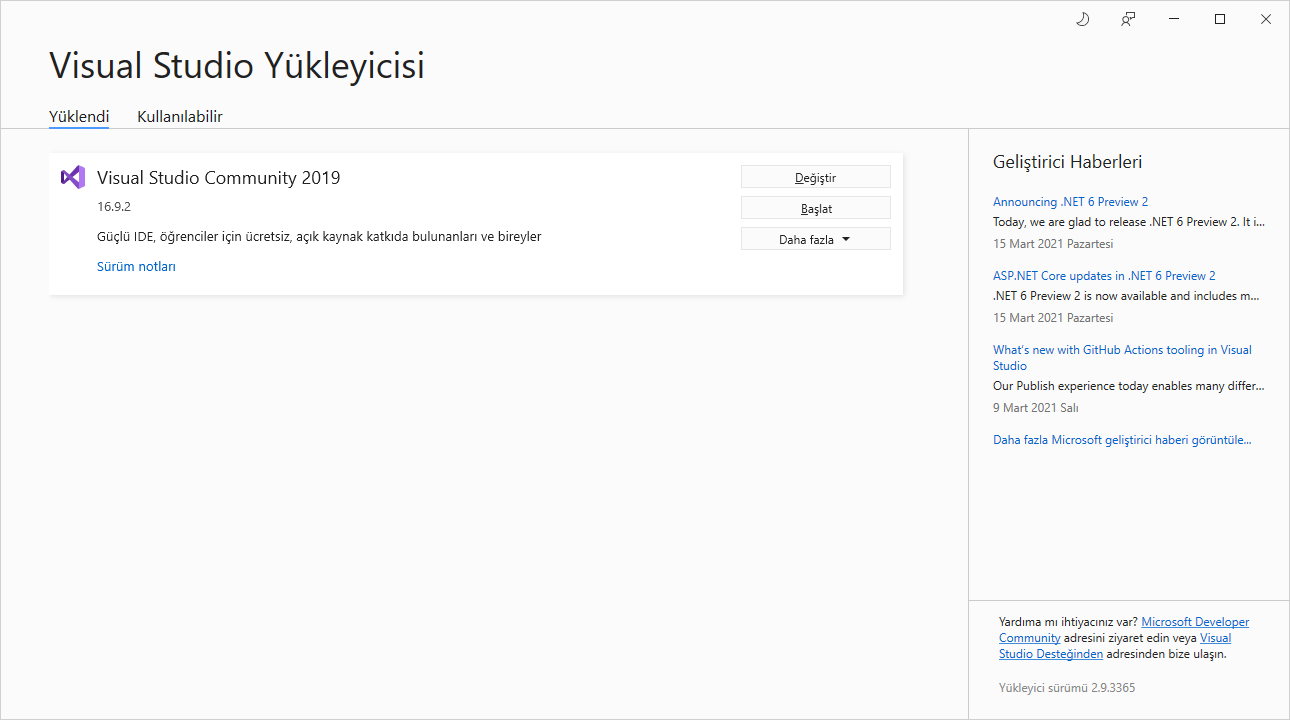Open ASP.NET Core updates article link

tap(1104, 276)
